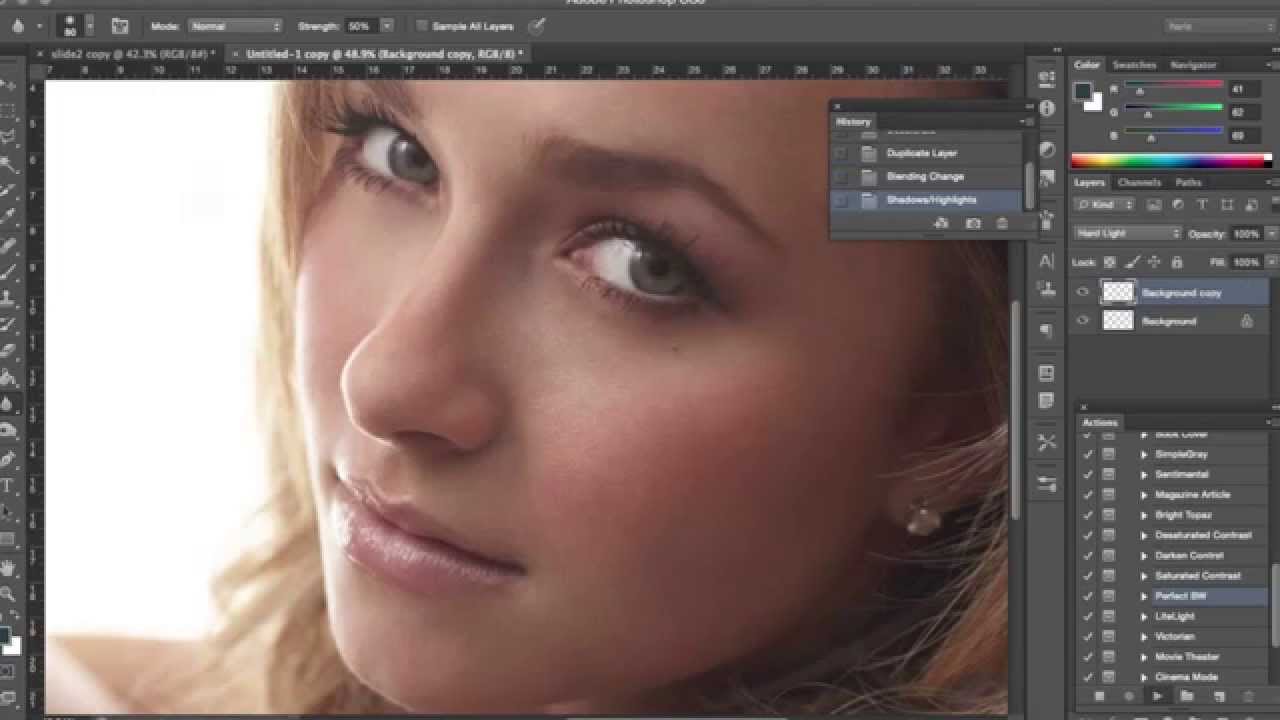Expand the Perfect BW action
1280x720 pixels.
(x=1144, y=596)
